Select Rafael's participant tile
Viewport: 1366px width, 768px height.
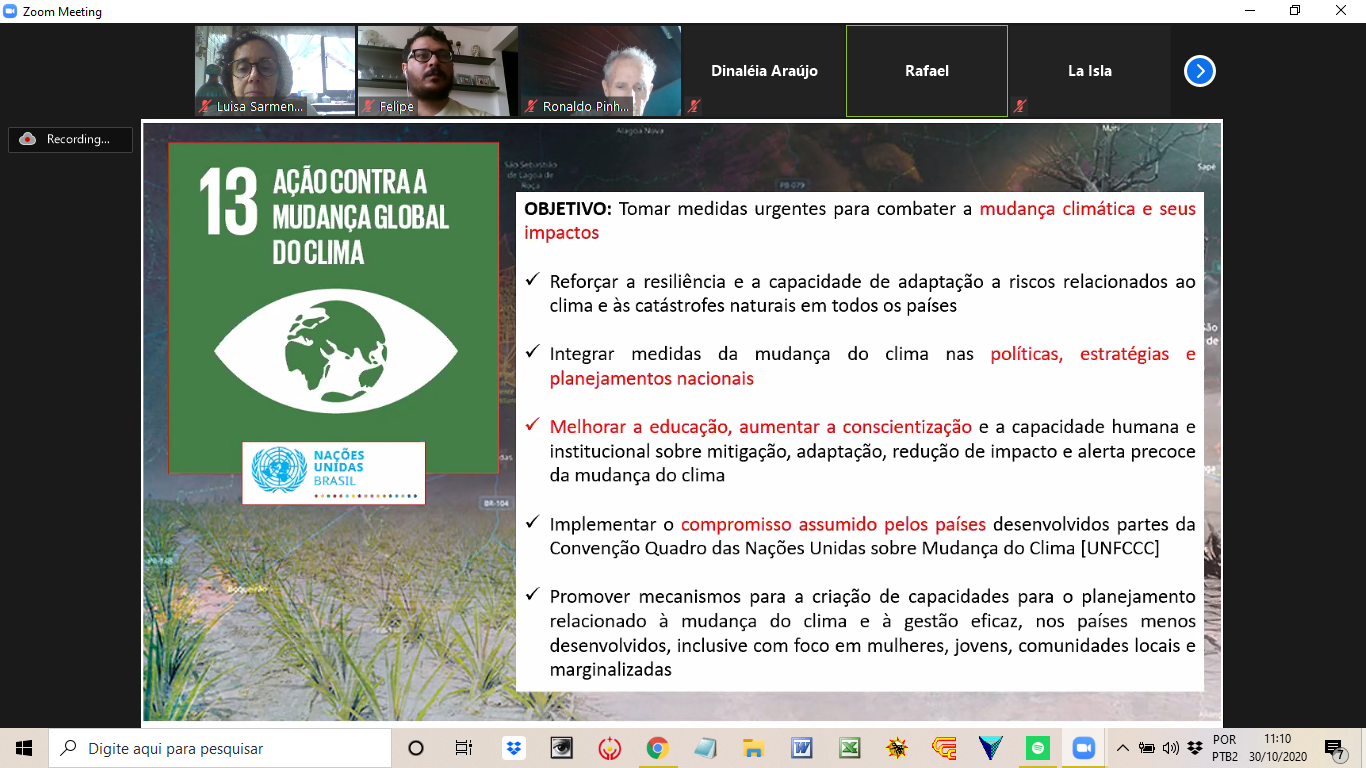pyautogui.click(x=926, y=71)
